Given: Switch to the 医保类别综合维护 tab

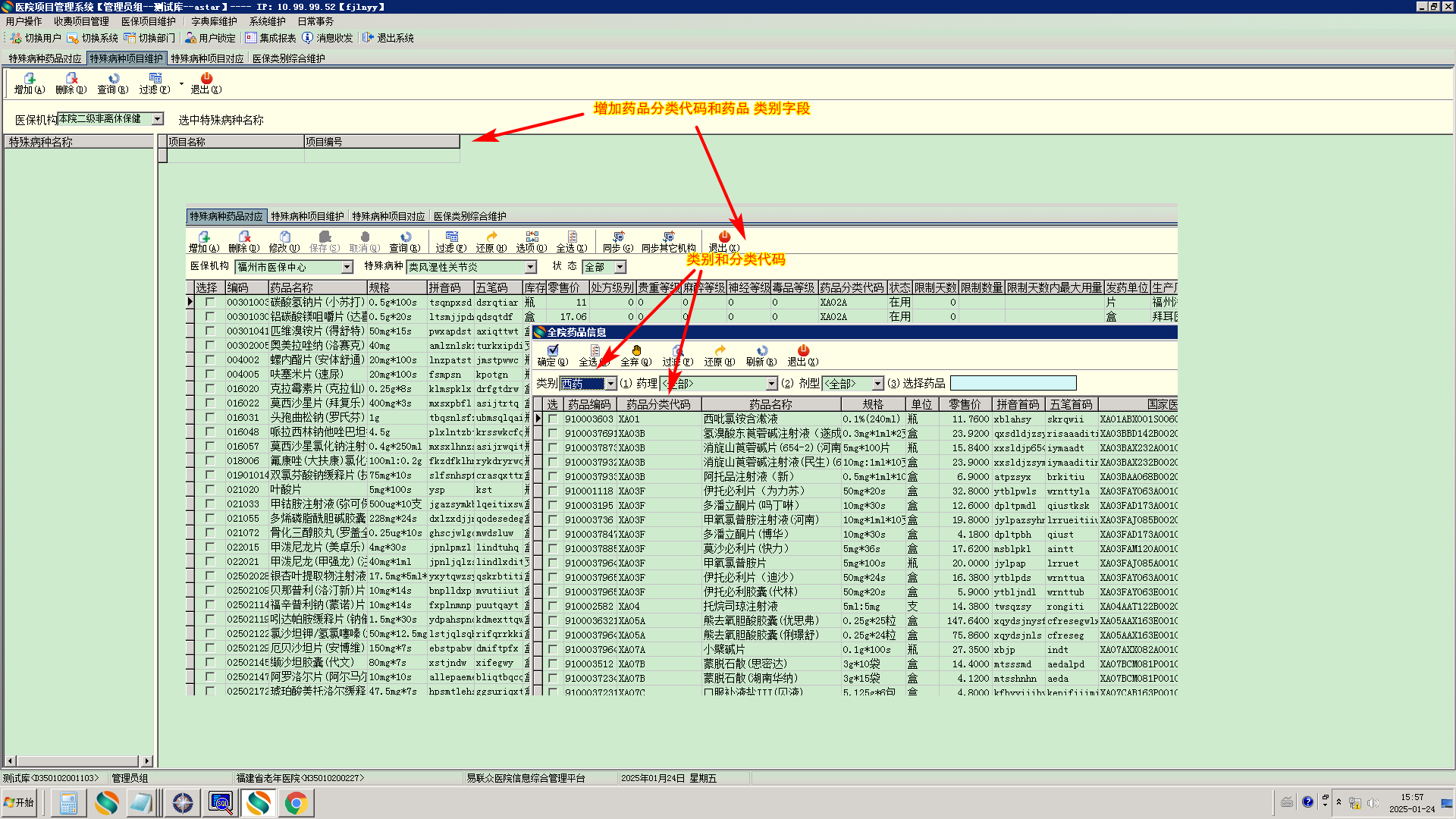Looking at the screenshot, I should (288, 58).
